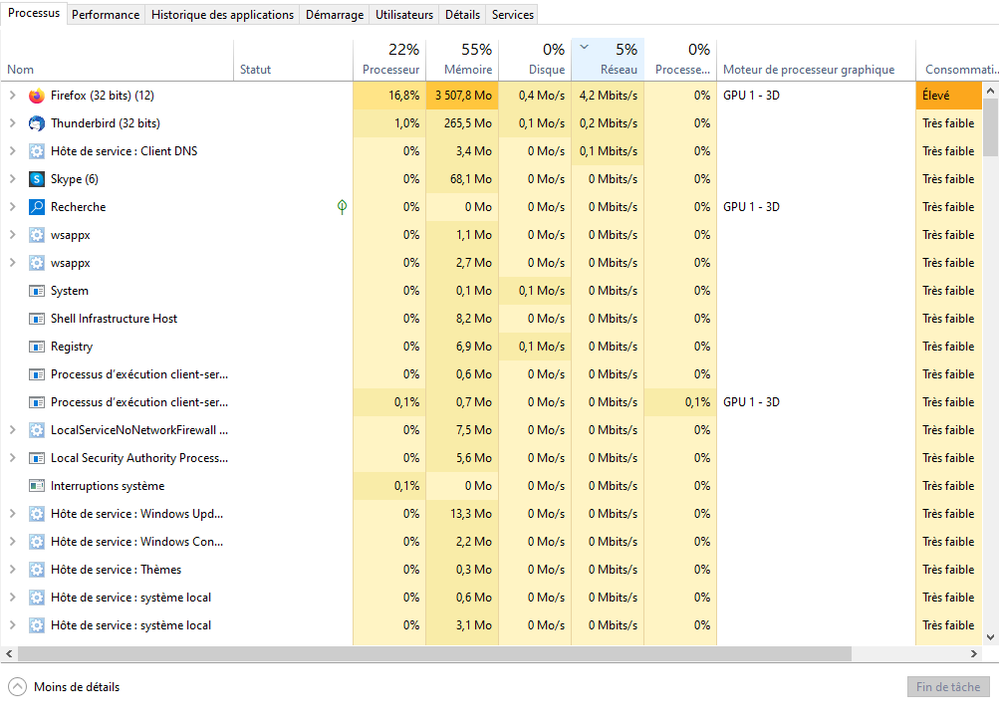
Task: Open the Services tab
Action: click(x=512, y=15)
